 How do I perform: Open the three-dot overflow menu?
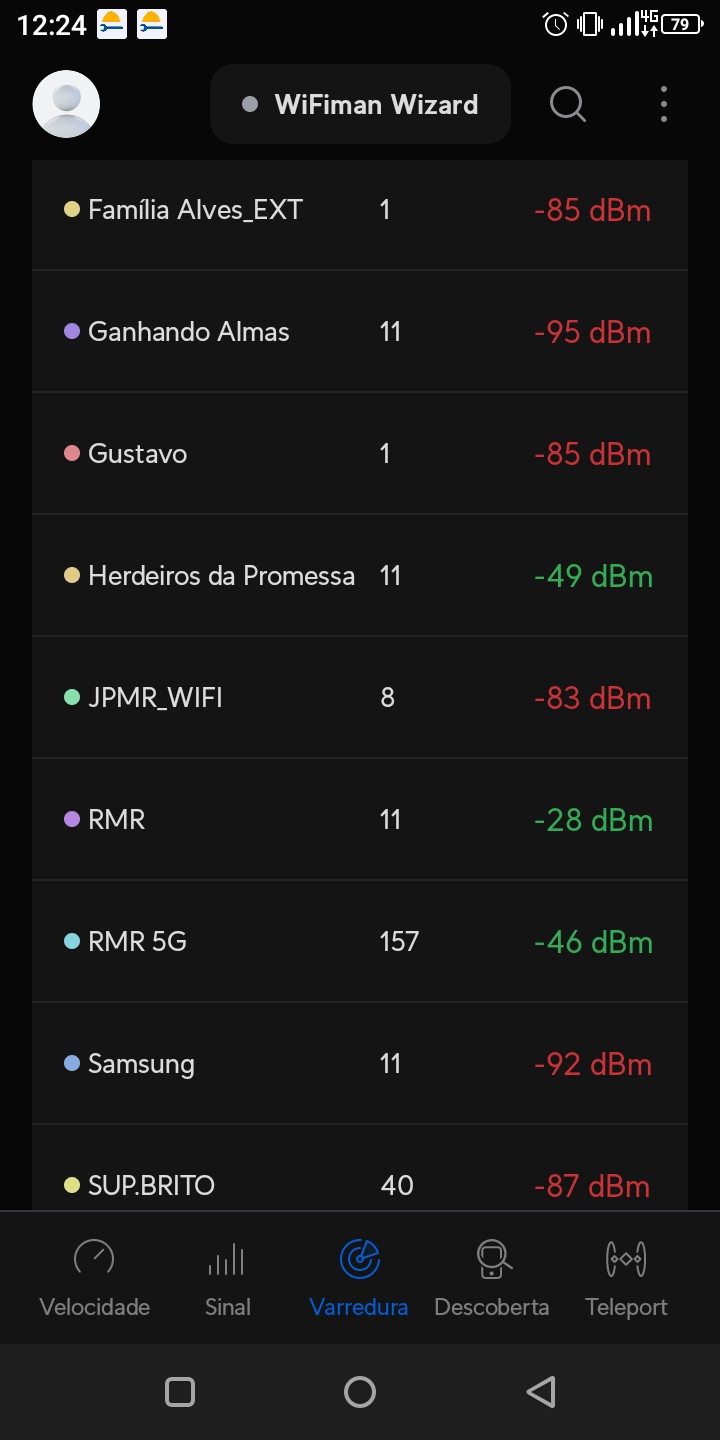[x=663, y=104]
